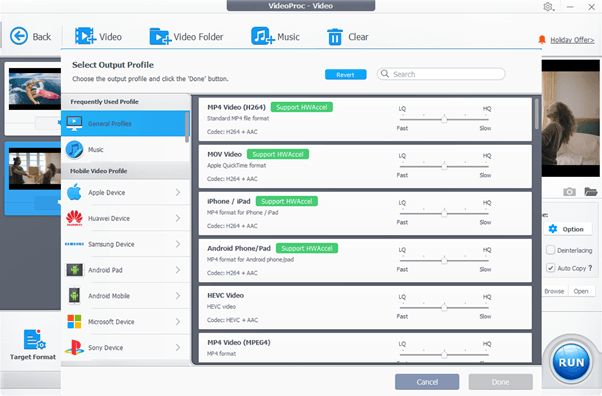Click the profile list vertical scrollbar
This screenshot has height=396, width=602.
pos(536,114)
